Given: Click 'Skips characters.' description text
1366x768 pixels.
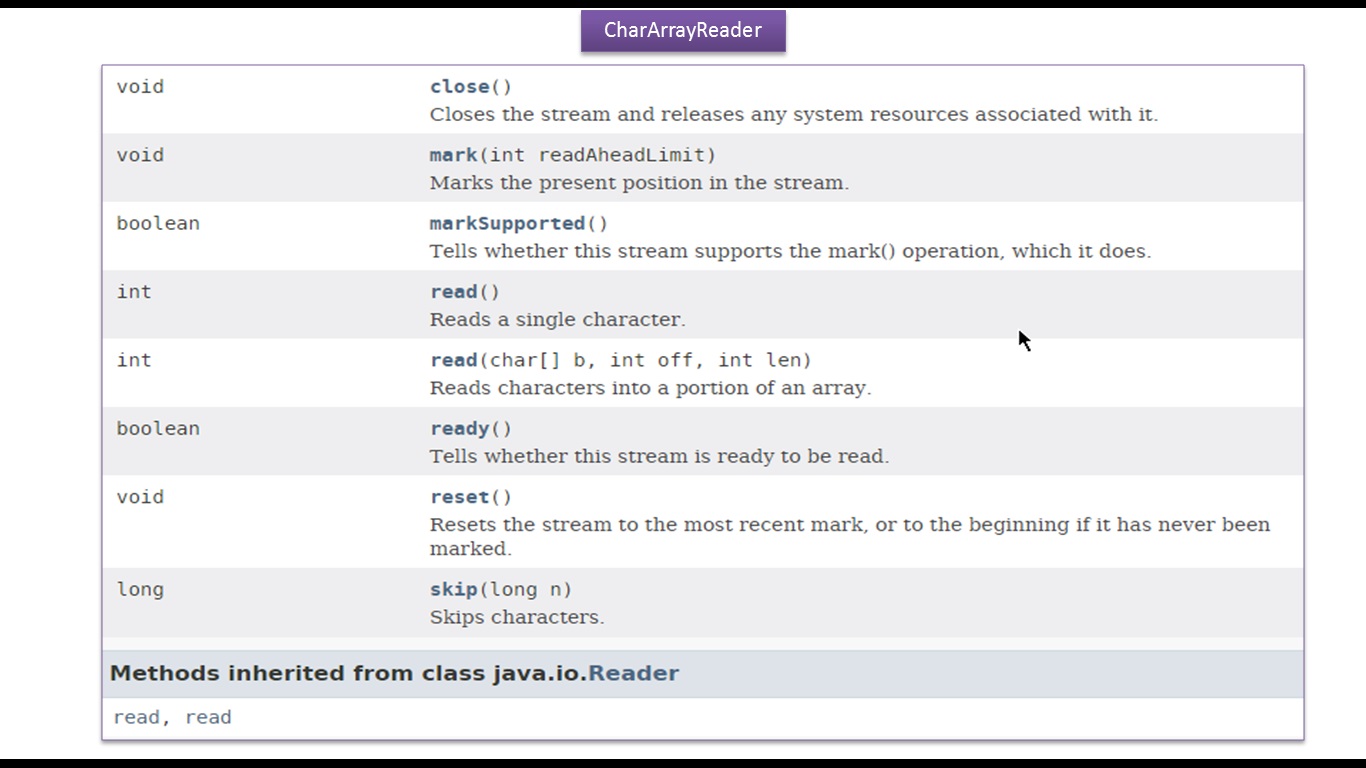Looking at the screenshot, I should click(x=517, y=617).
